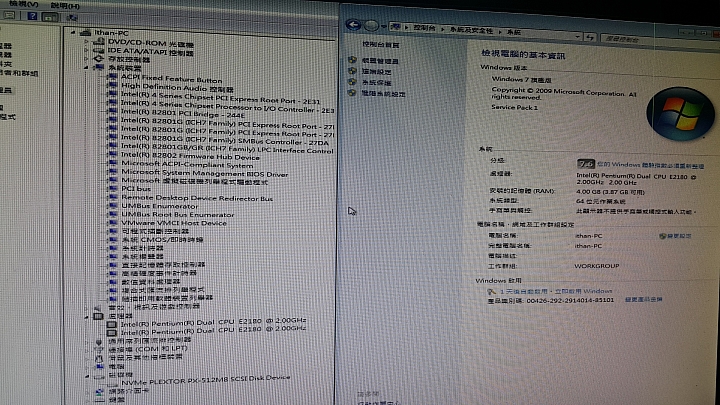Collapse the system devices category
This screenshot has height=405, width=720.
[86, 67]
